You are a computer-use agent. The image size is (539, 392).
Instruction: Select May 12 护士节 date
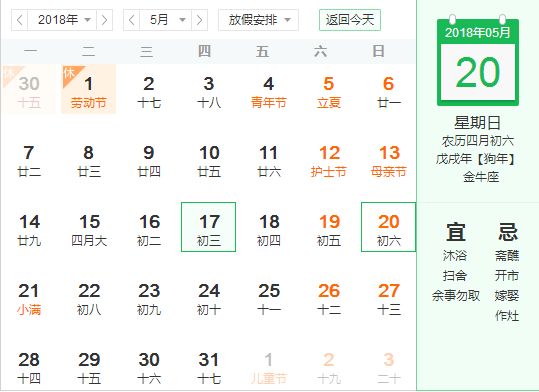(329, 161)
